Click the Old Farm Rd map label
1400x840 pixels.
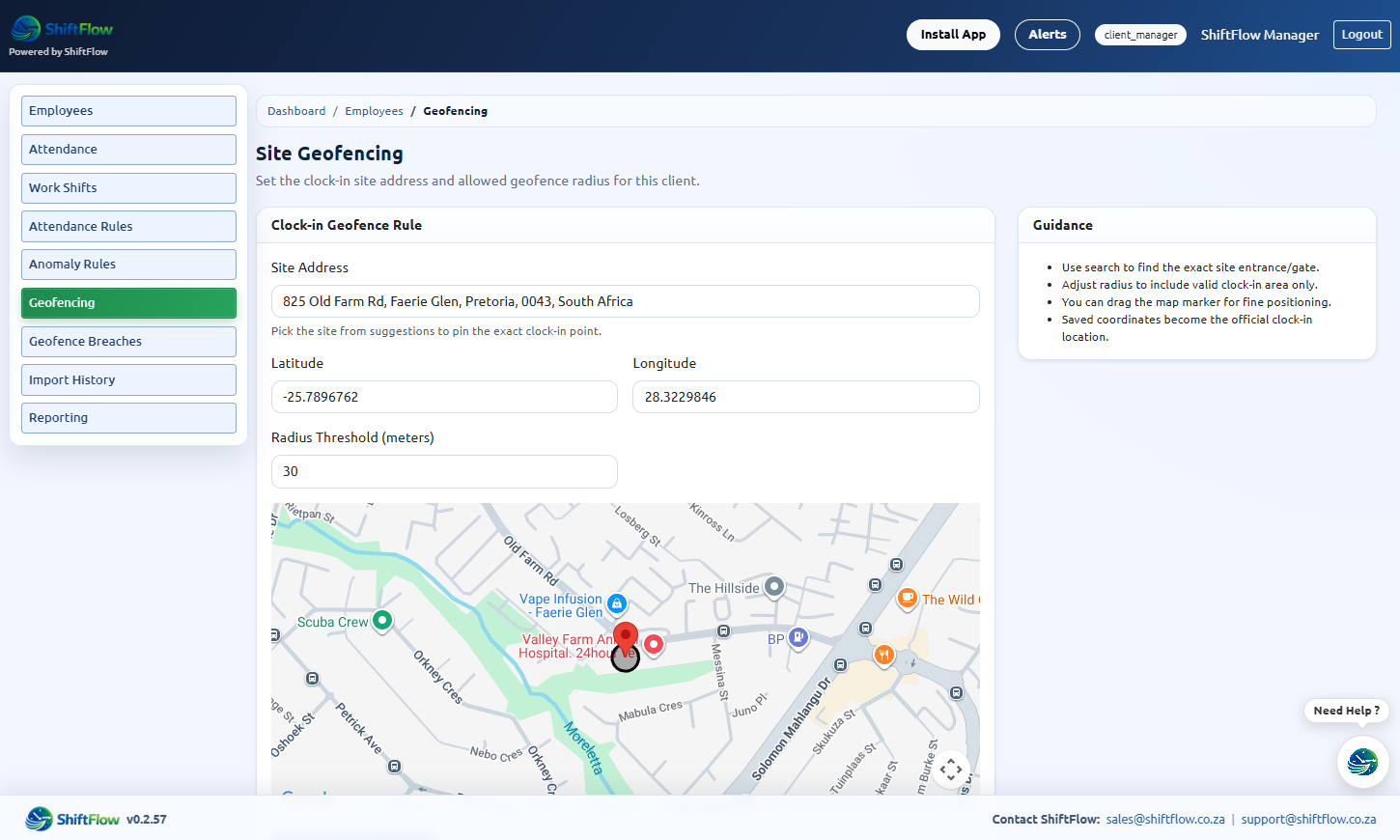(531, 560)
